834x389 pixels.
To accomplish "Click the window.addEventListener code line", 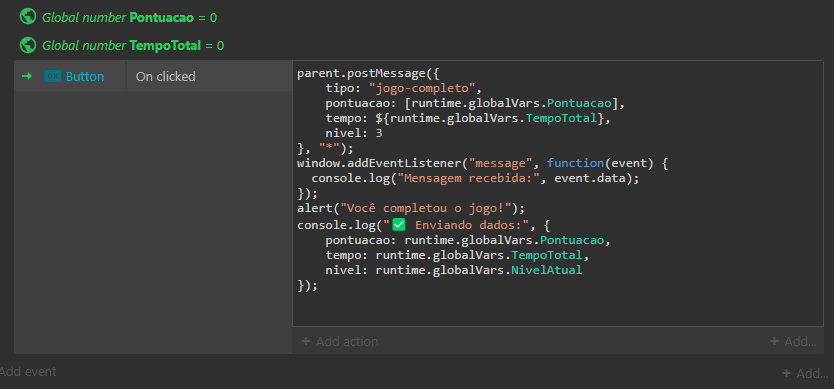I will click(482, 163).
